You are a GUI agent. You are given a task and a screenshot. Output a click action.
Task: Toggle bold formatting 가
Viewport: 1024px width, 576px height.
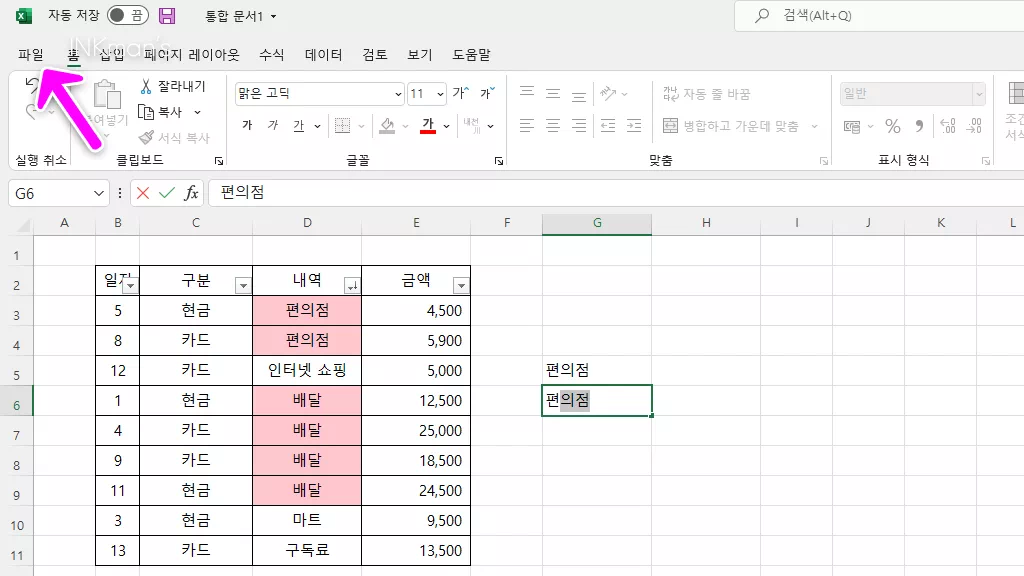[247, 125]
